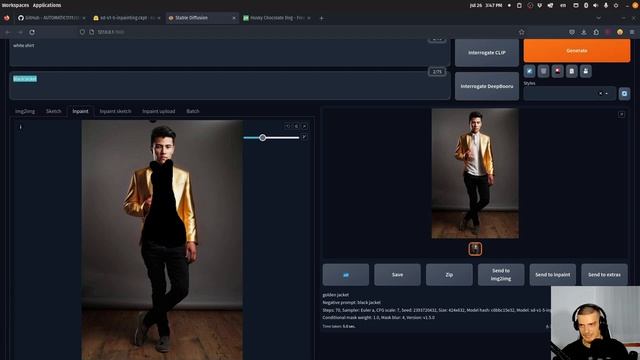Click the info icon on the inpaint canvas
Image resolution: width=640 pixels, height=360 pixels.
[x=20, y=127]
